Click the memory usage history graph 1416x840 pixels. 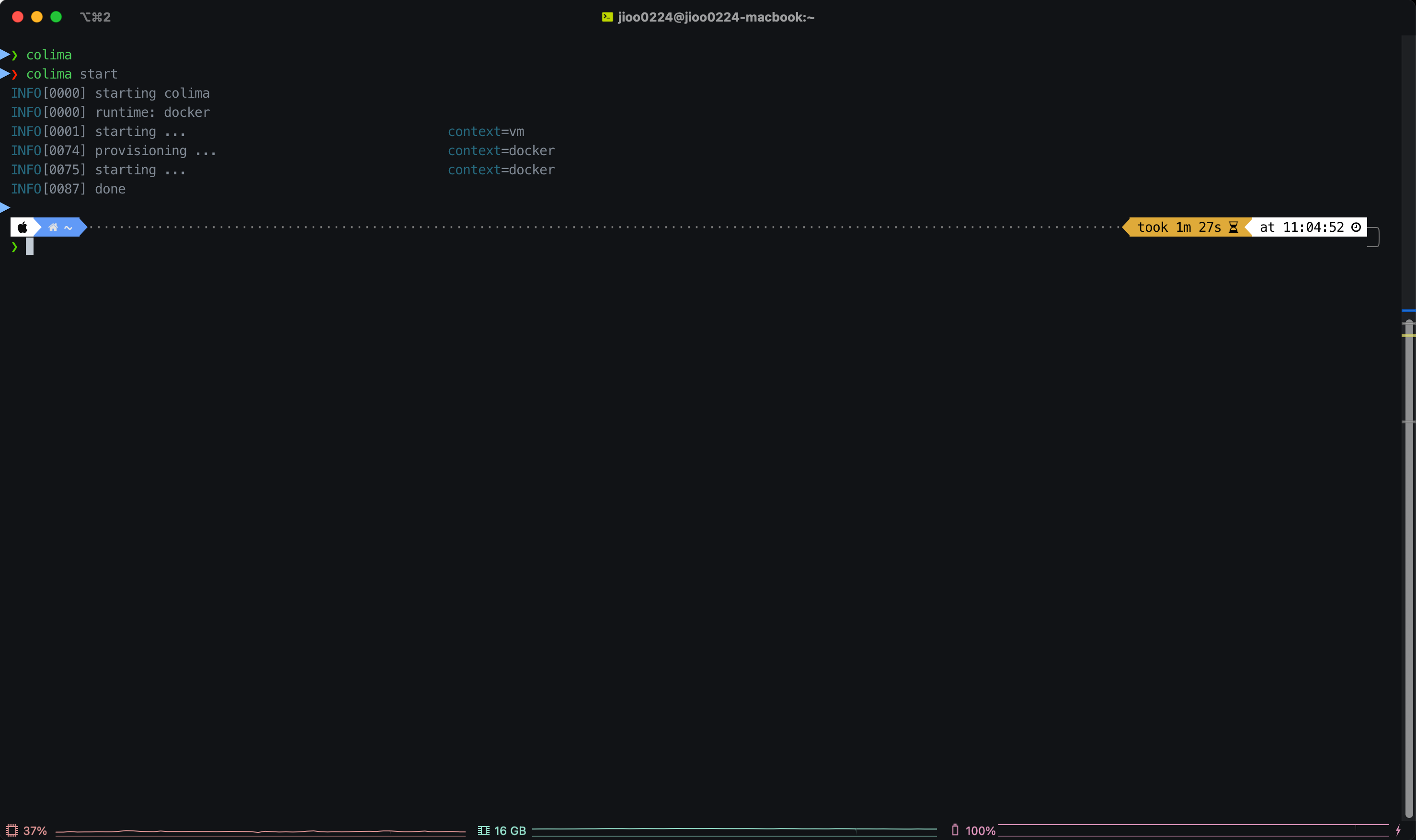click(734, 830)
